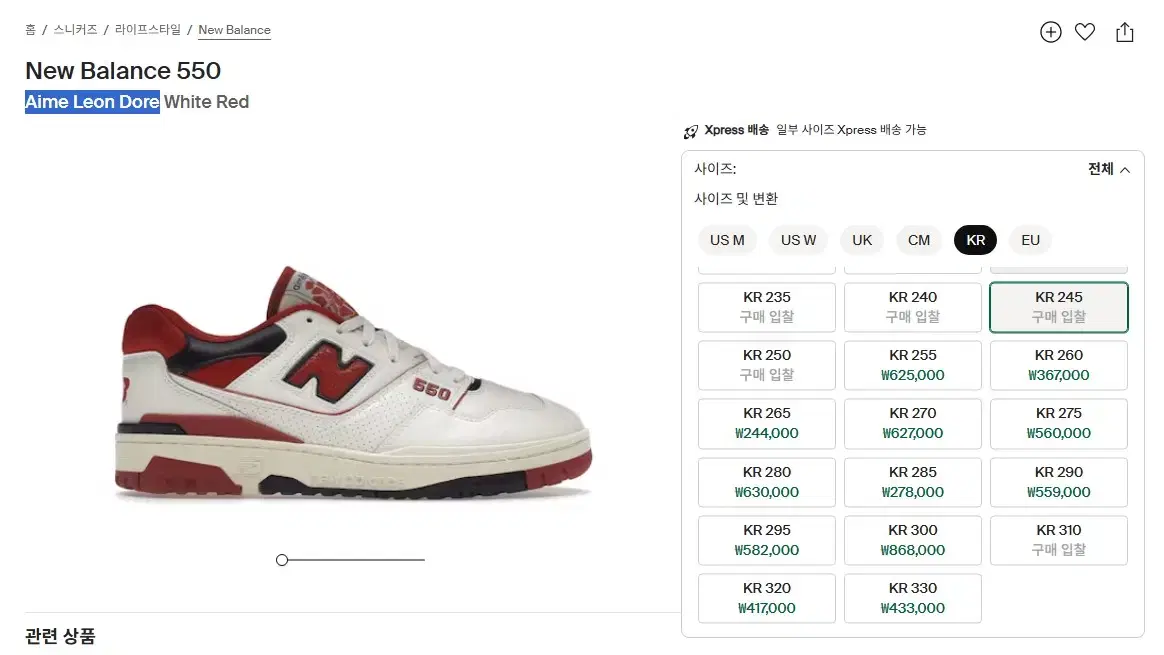Image resolution: width=1164 pixels, height=655 pixels.
Task: Select size KR 265 at ₩244,000
Action: tap(767, 423)
